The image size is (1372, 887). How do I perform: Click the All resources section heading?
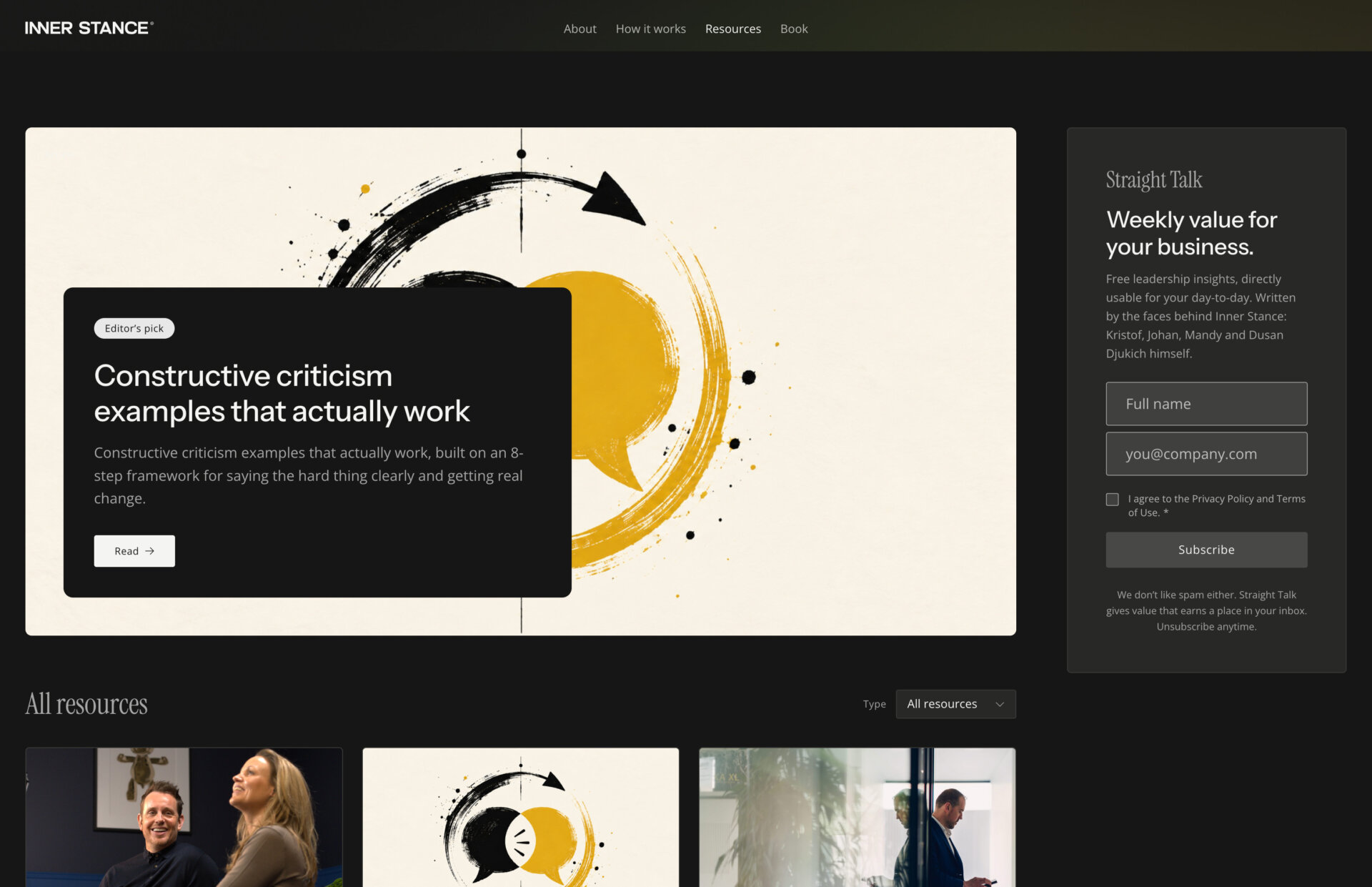pos(86,704)
